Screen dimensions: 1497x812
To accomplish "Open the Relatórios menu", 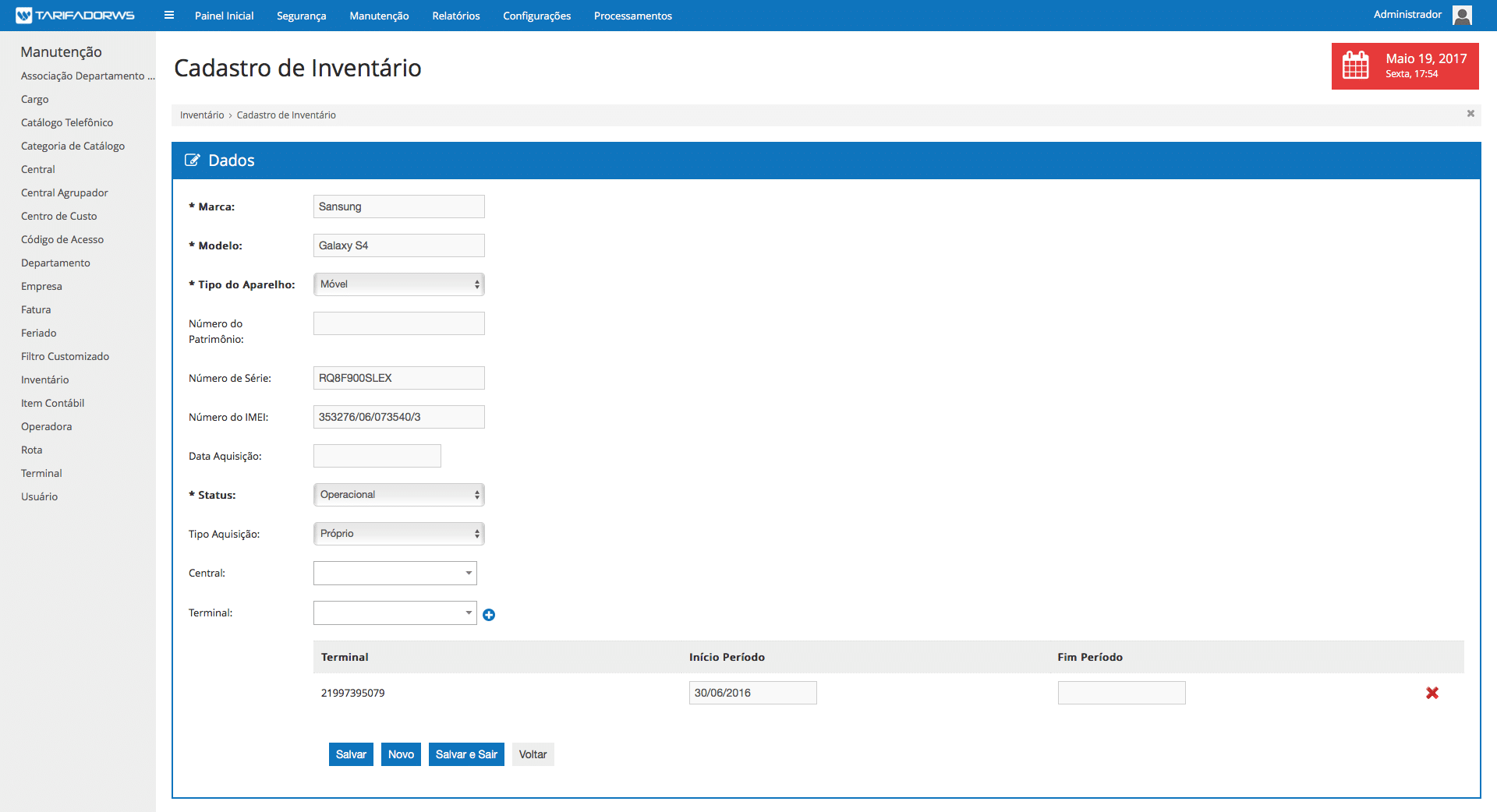I will click(455, 16).
